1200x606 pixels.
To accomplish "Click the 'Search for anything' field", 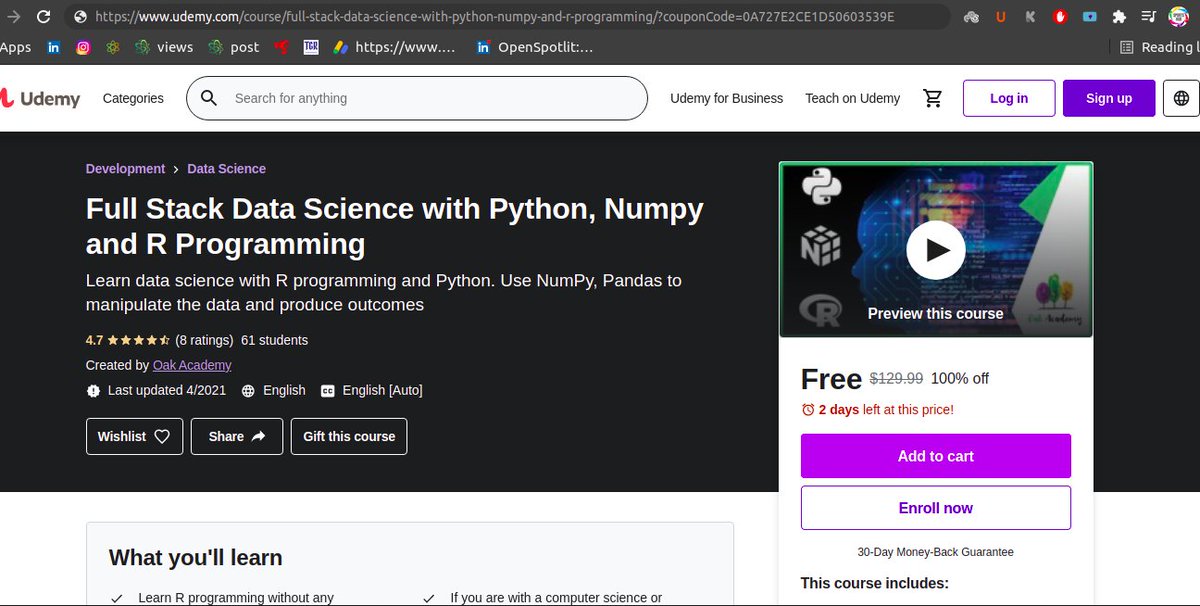I will [x=417, y=98].
